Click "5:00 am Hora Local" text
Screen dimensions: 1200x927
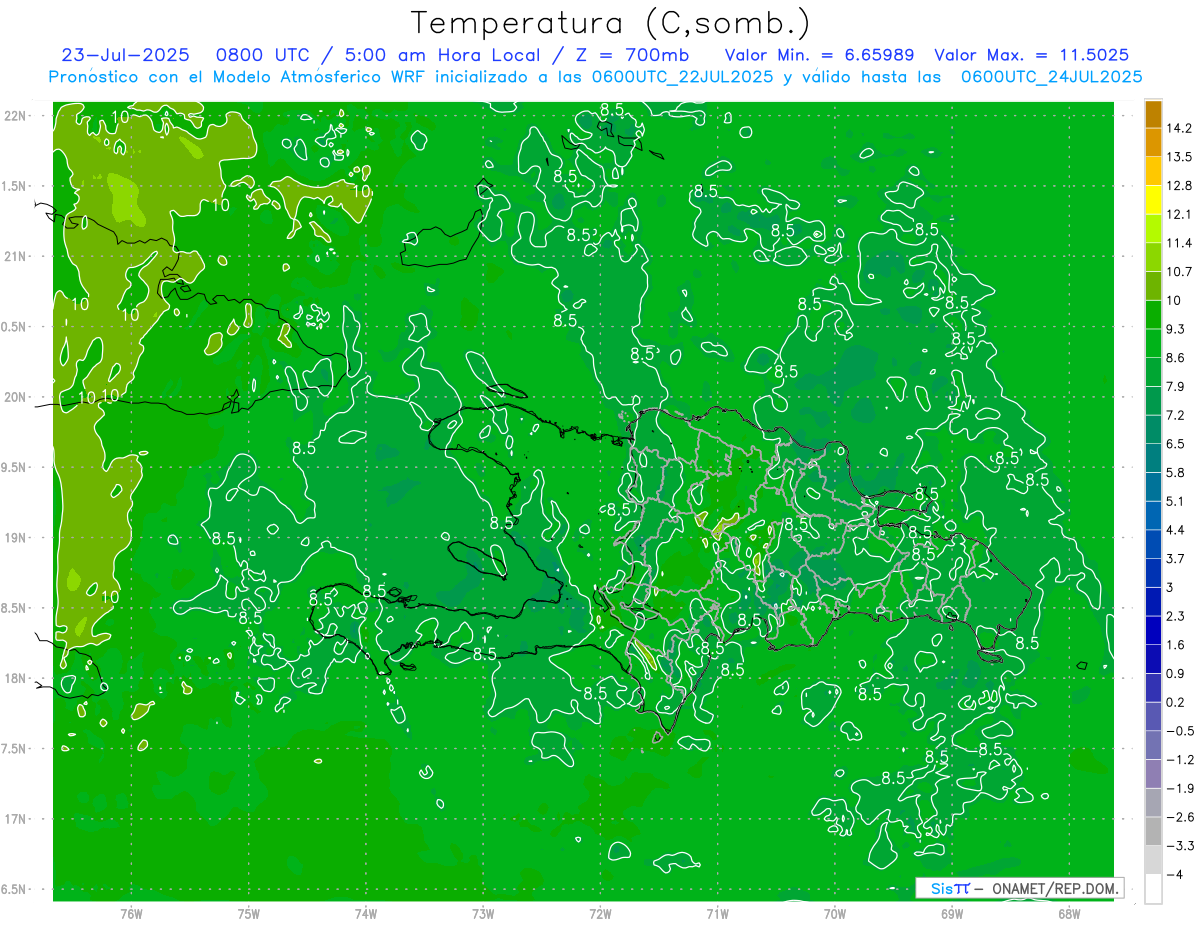[x=443, y=55]
